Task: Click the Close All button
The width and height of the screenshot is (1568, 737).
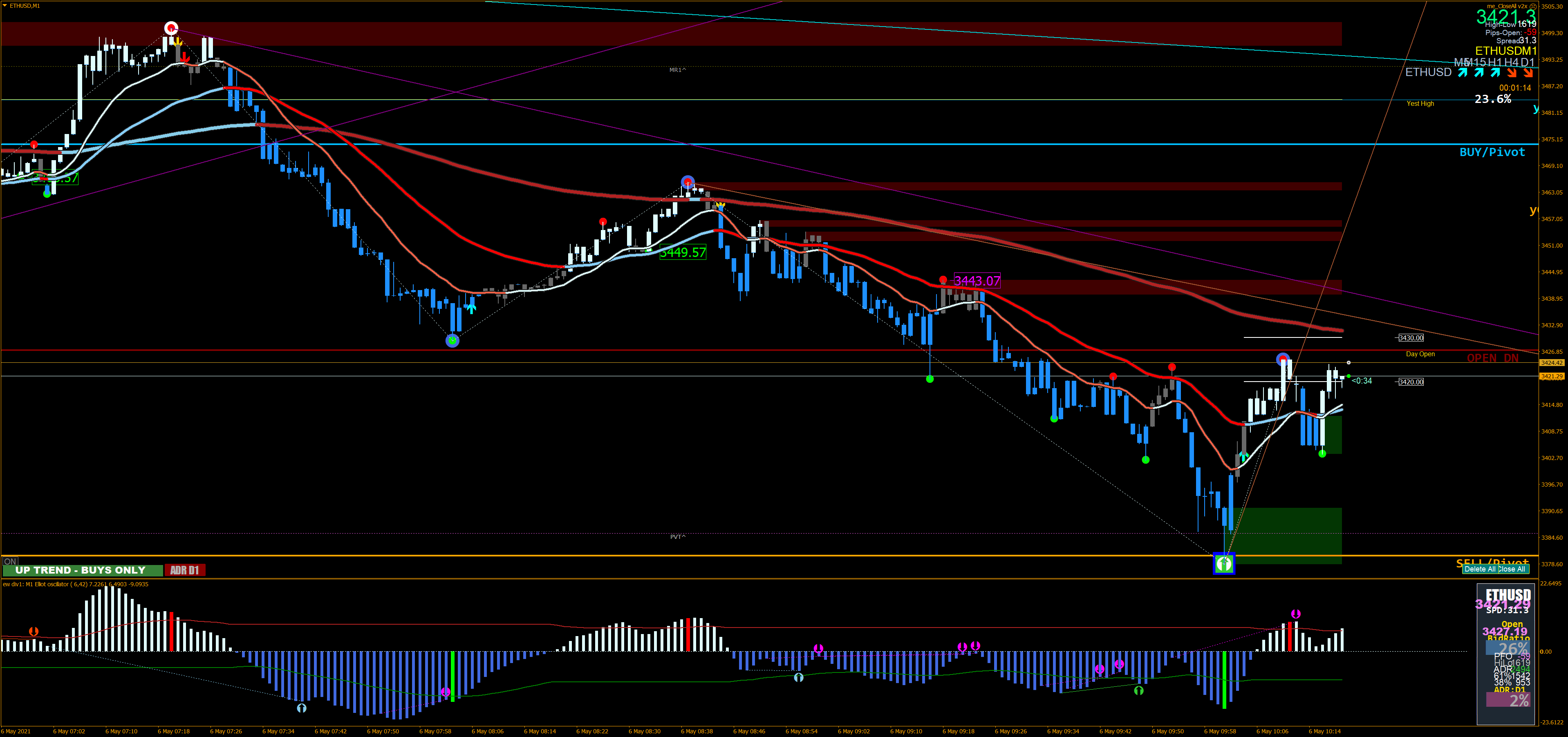Action: (1512, 569)
